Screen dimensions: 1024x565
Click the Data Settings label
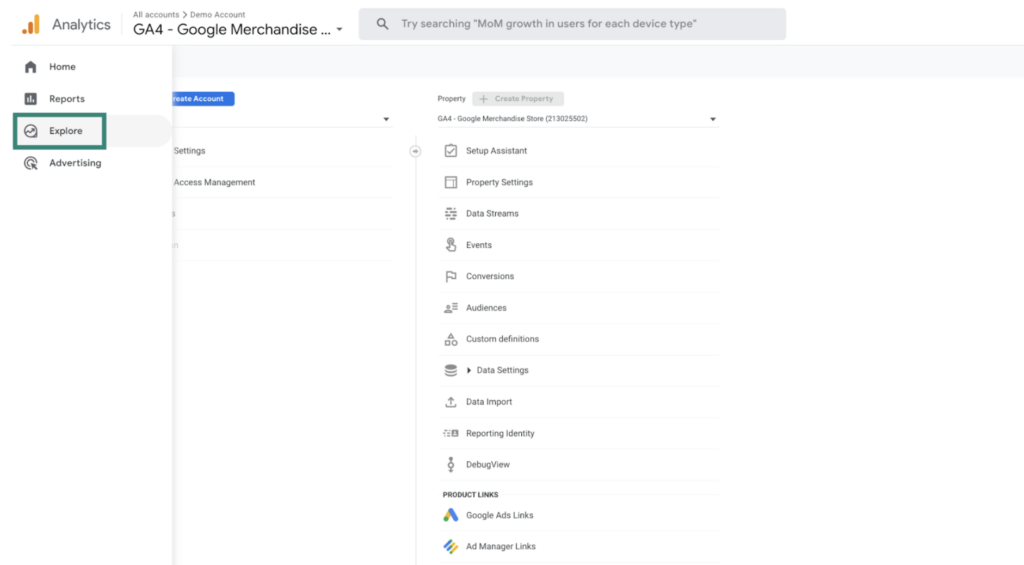tap(502, 370)
